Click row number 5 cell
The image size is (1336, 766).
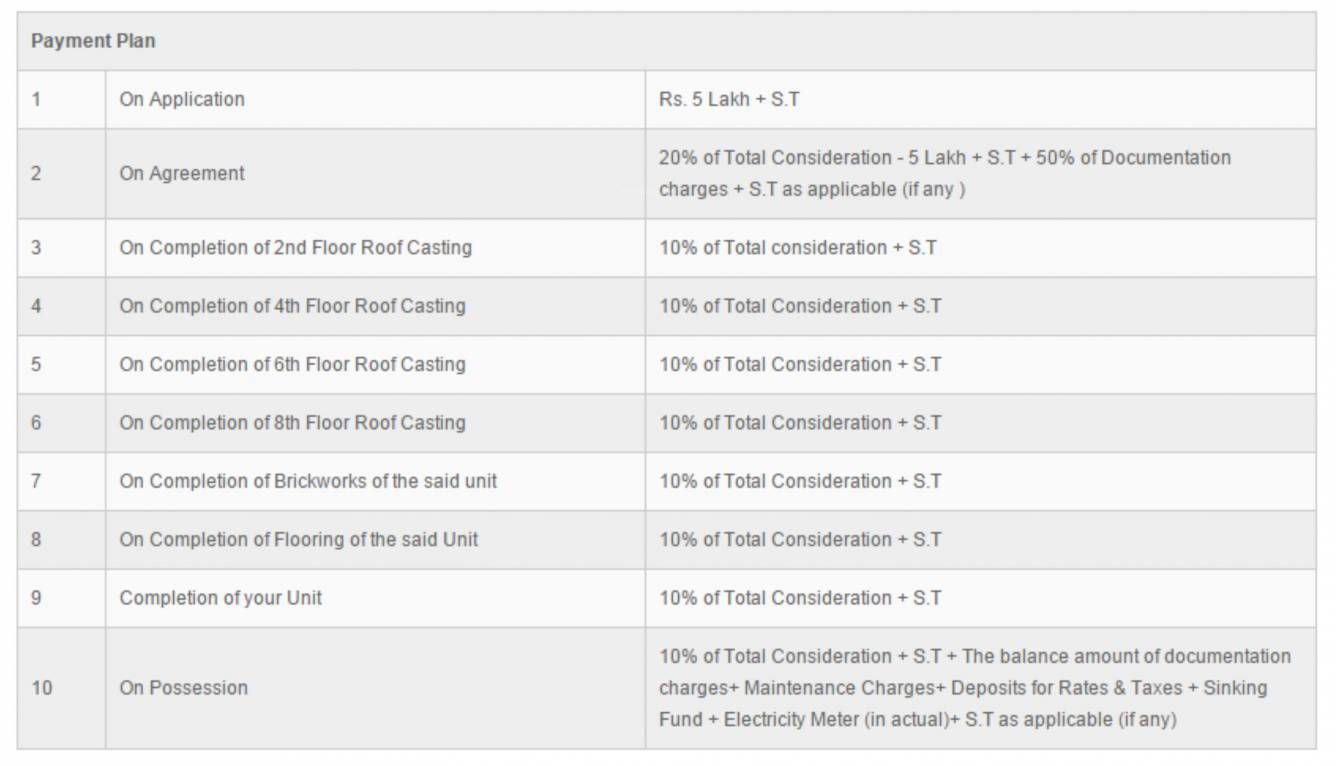(37, 364)
